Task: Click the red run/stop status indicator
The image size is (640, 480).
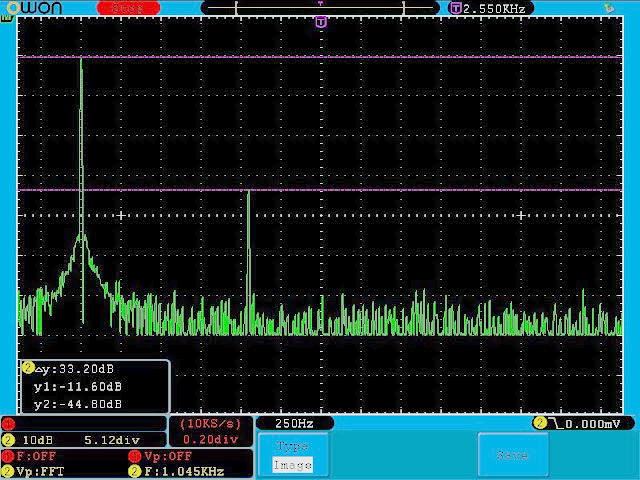Action: click(x=127, y=8)
